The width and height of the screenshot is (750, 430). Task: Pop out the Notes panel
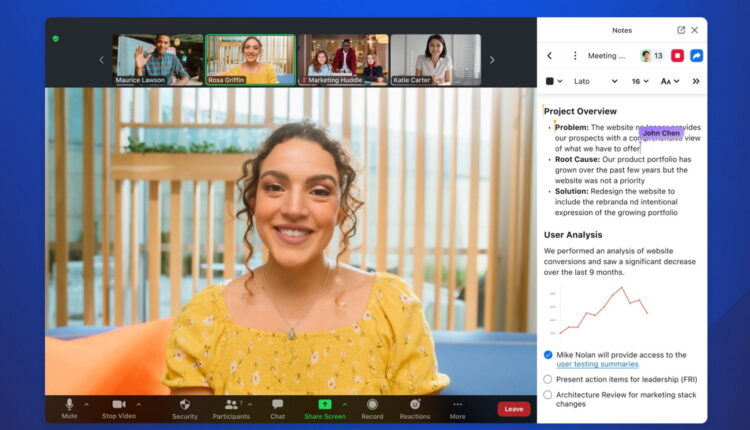[x=681, y=30]
